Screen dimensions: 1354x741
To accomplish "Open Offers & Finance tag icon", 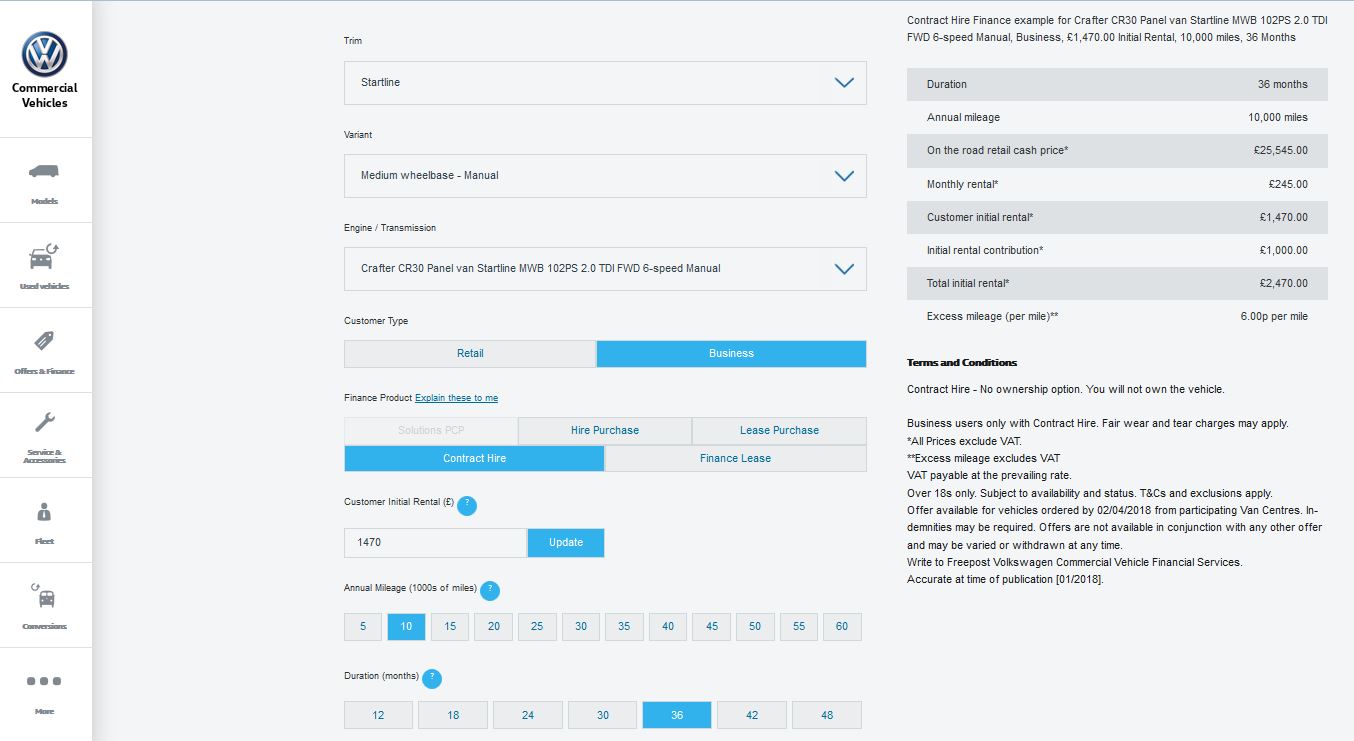I will click(x=44, y=341).
